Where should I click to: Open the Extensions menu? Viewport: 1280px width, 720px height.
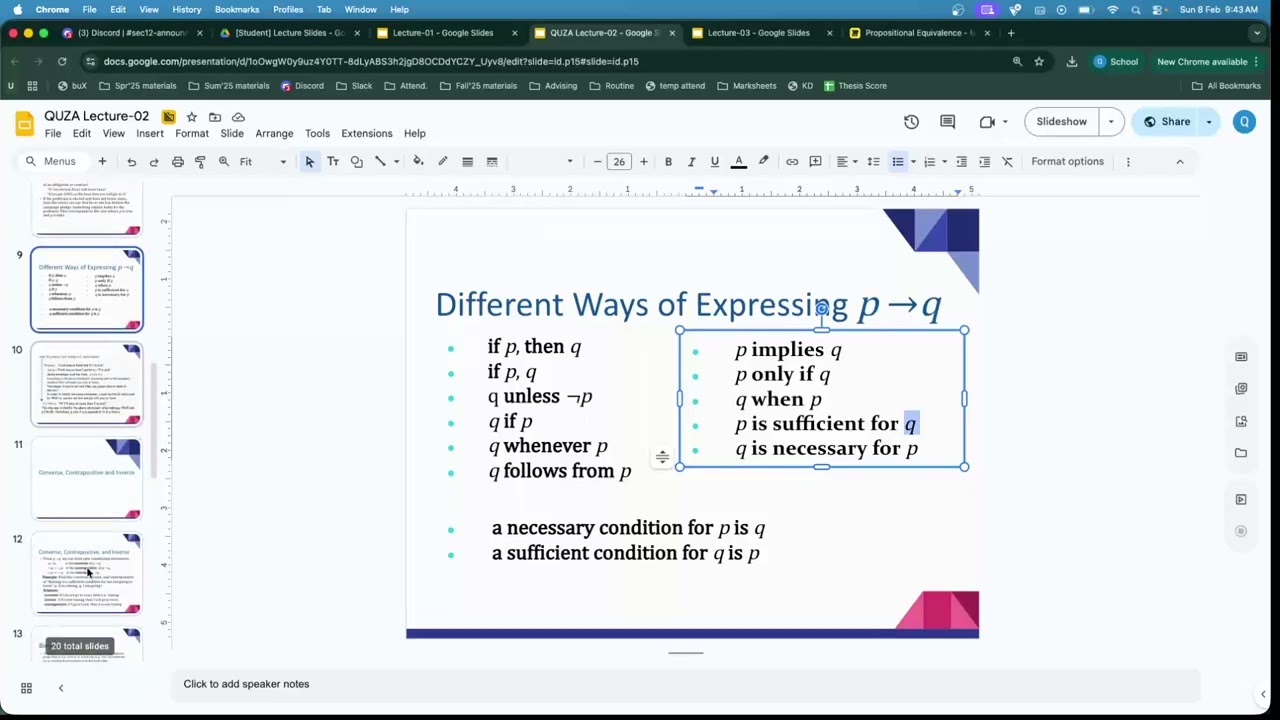[367, 133]
